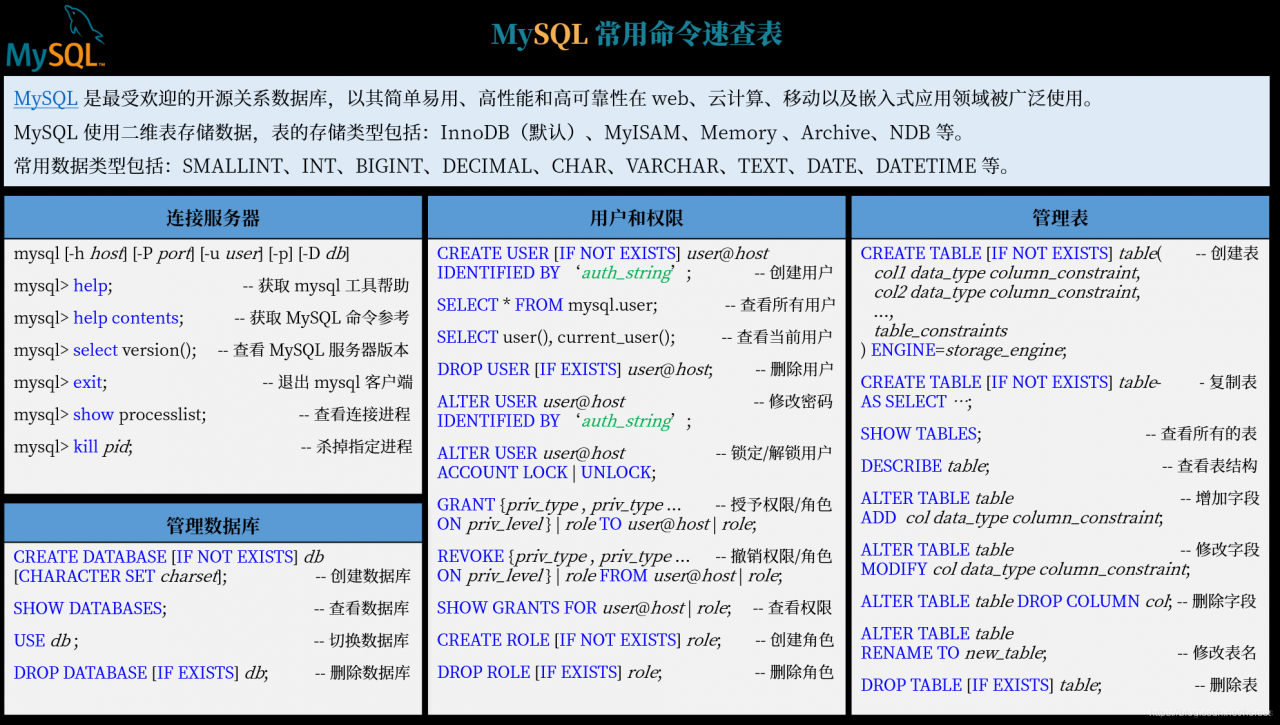Click the DROP DATABASE IF EXISTS command
Screen dimensions: 1280x725
tap(141, 673)
